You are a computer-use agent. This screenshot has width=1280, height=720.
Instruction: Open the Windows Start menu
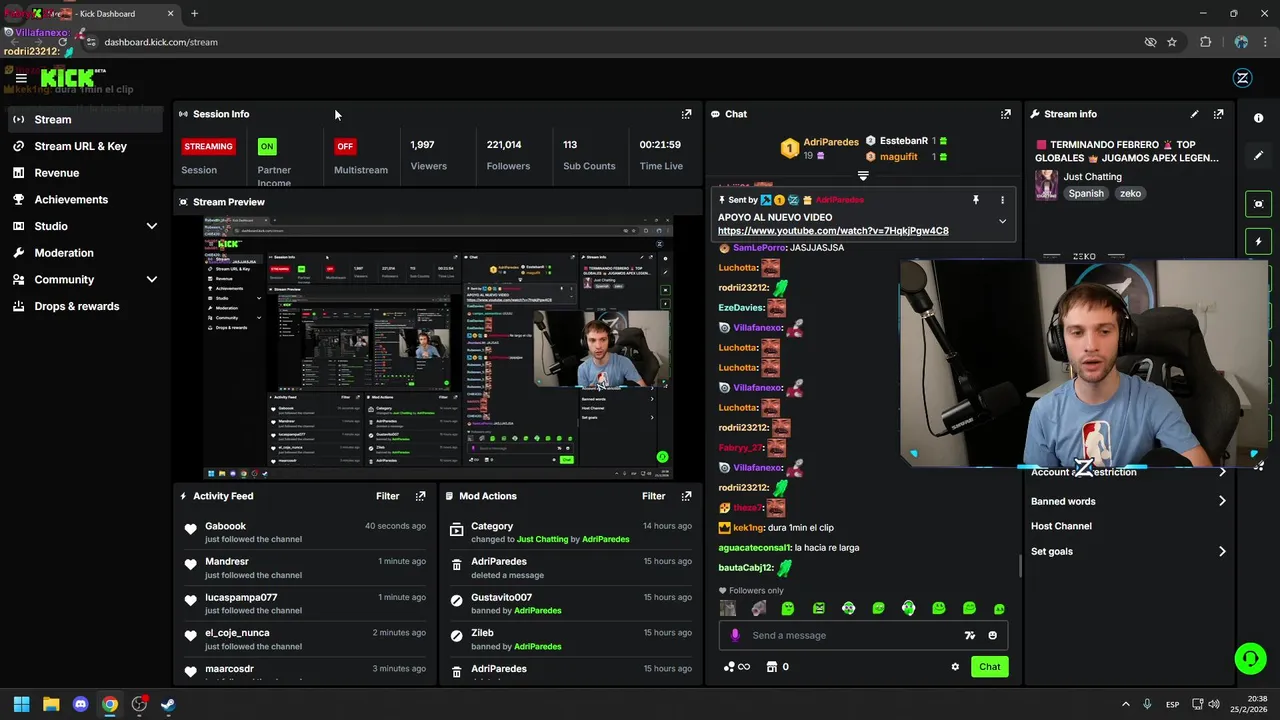point(21,704)
